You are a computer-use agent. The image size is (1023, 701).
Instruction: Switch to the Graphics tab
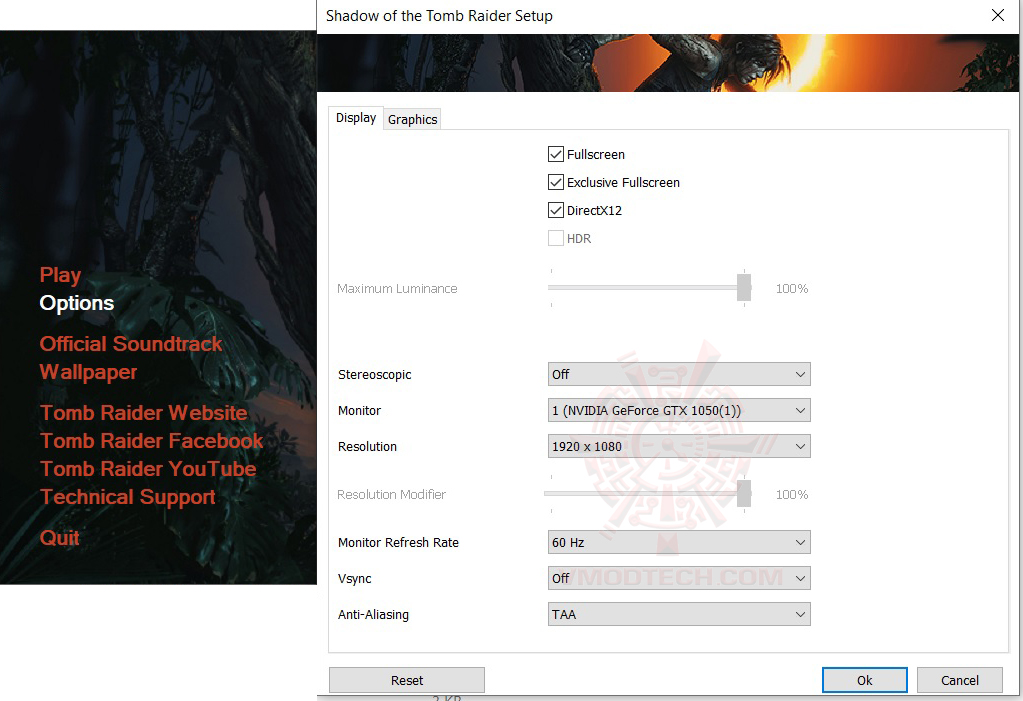[x=412, y=119]
